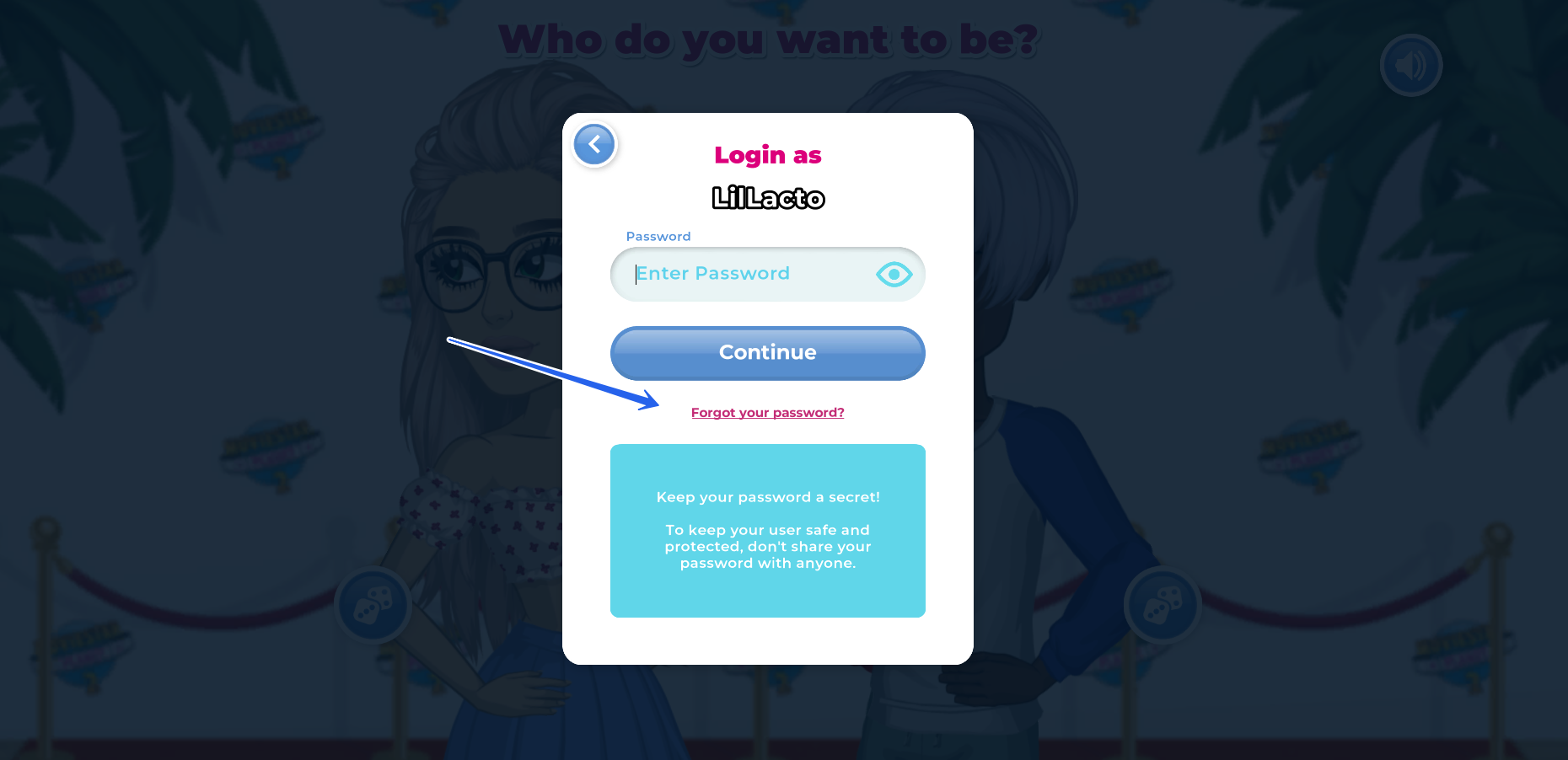Mute sound with the speaker icon
The height and width of the screenshot is (760, 1568).
tap(1410, 65)
